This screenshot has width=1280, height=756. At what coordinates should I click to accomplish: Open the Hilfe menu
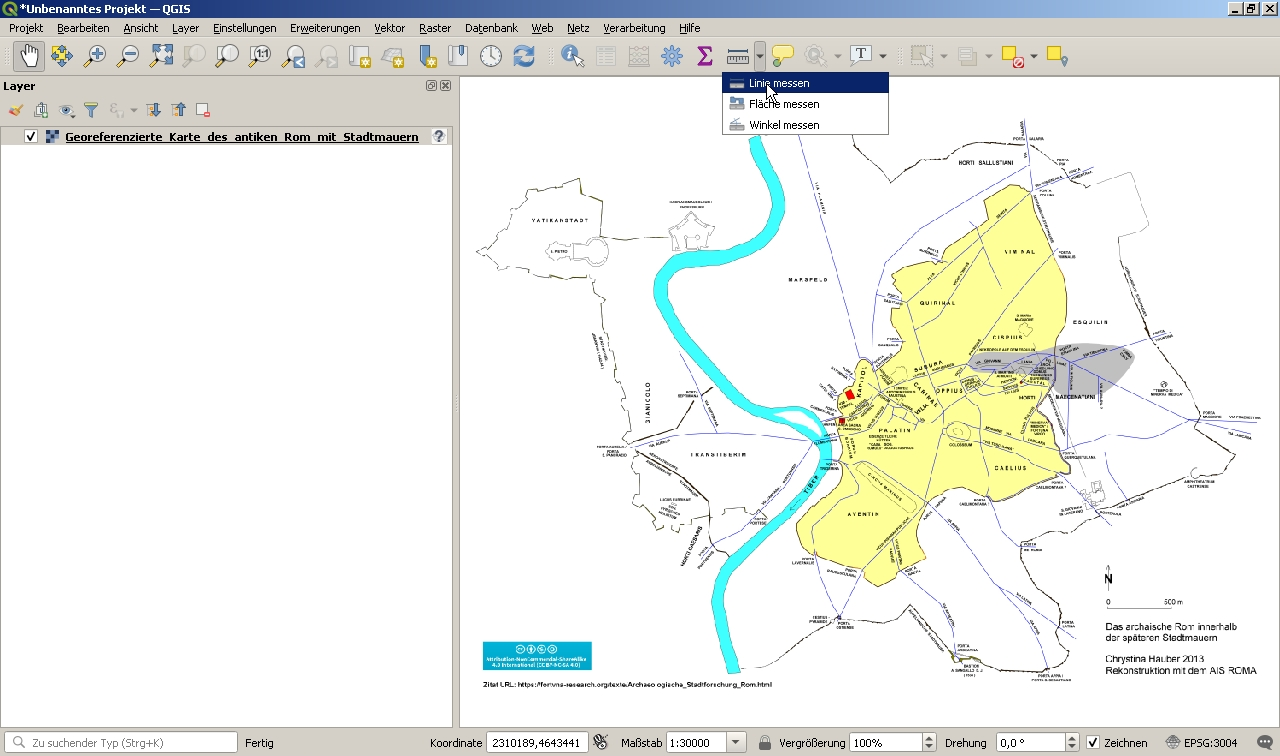click(x=689, y=28)
